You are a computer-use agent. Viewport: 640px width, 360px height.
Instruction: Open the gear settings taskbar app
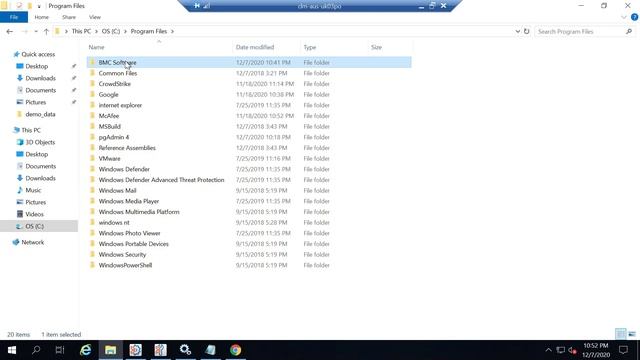[185, 350]
